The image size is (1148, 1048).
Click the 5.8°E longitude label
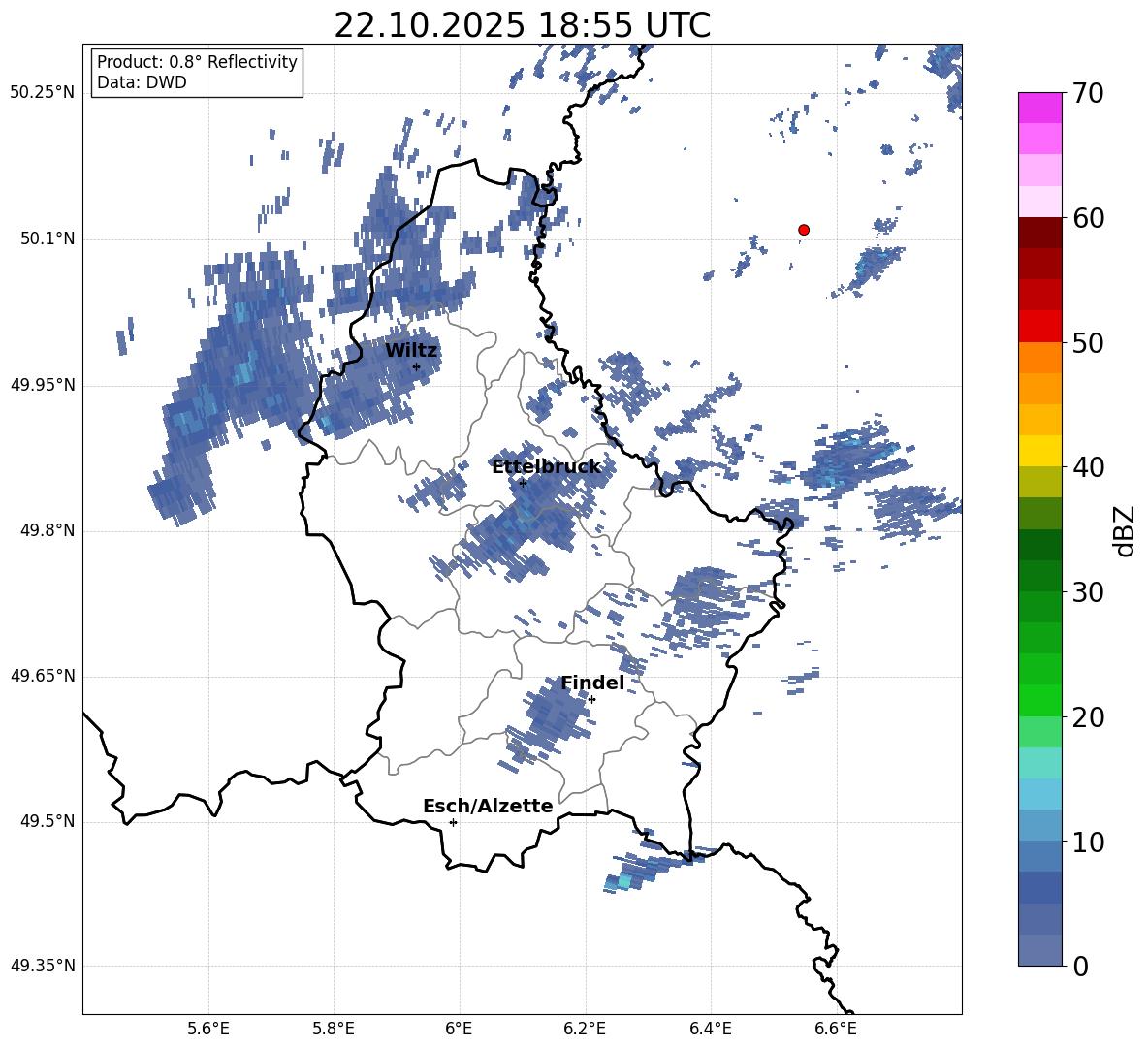click(334, 1029)
